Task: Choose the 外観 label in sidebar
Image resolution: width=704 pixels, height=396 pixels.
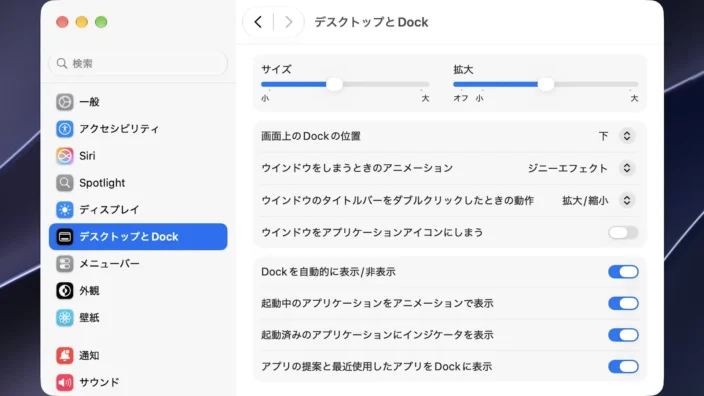Action: click(89, 290)
